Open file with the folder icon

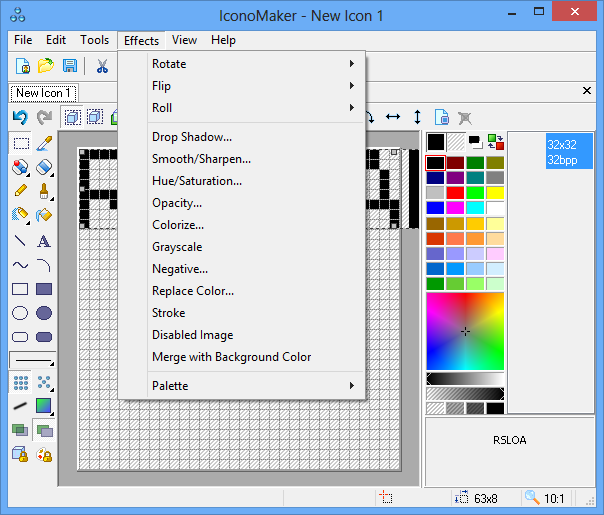46,66
